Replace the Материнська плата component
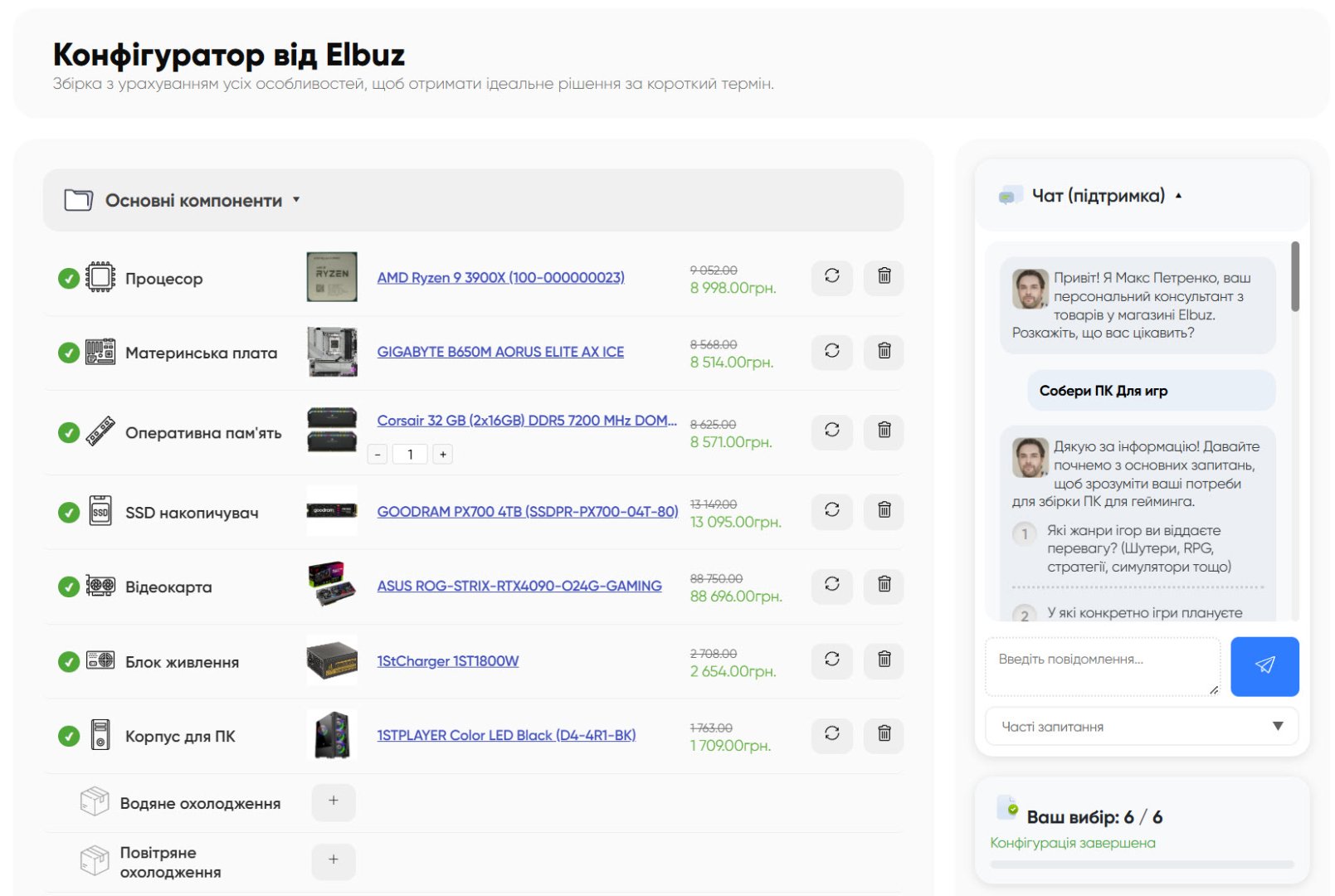This screenshot has width=1335, height=896. point(832,352)
